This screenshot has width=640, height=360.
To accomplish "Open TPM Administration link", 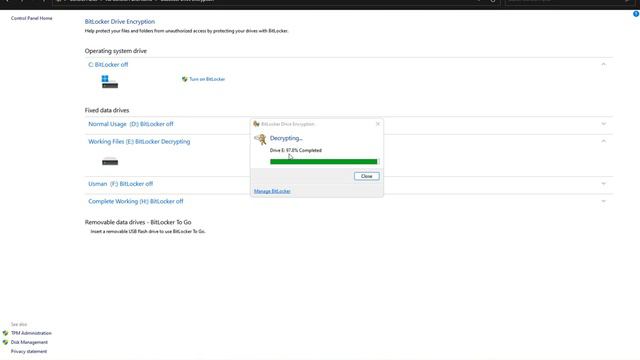I will point(31,333).
